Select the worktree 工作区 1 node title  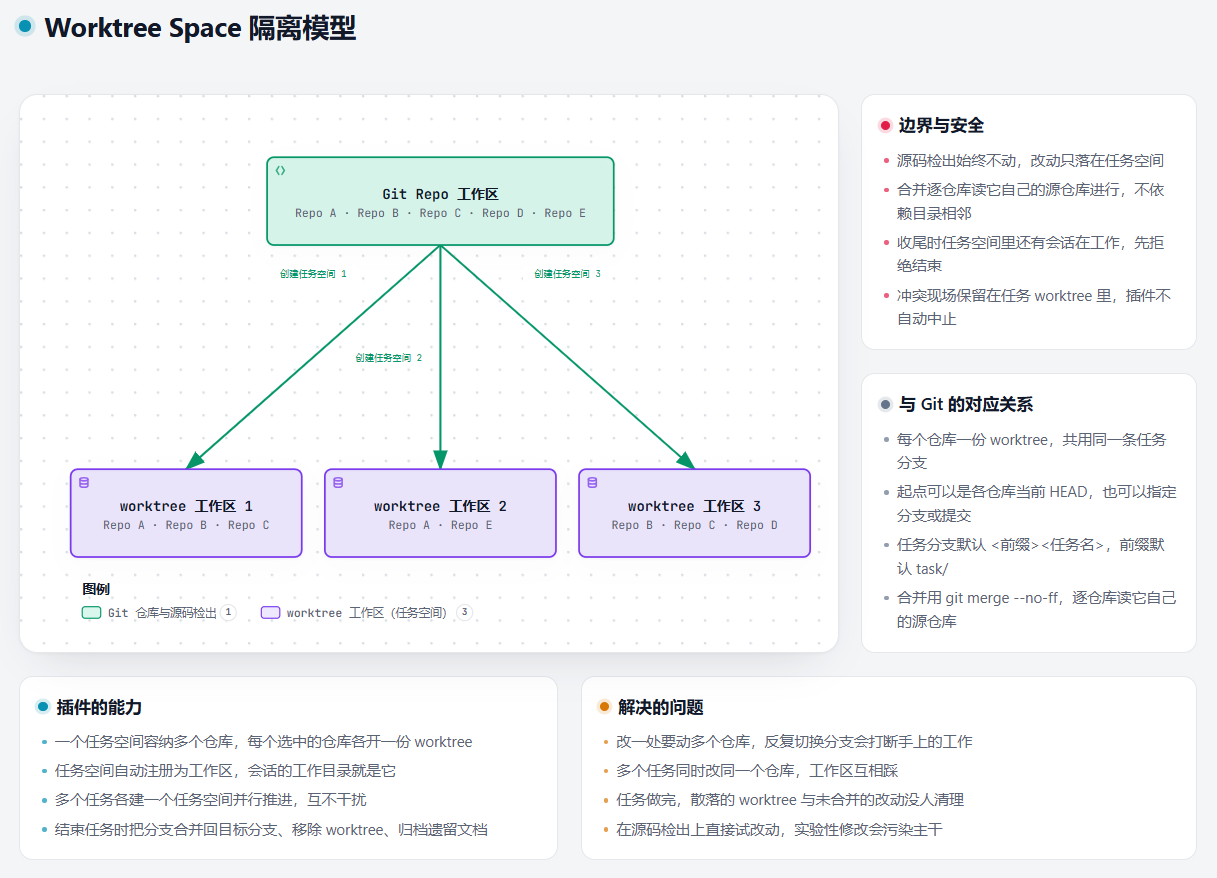tap(186, 506)
